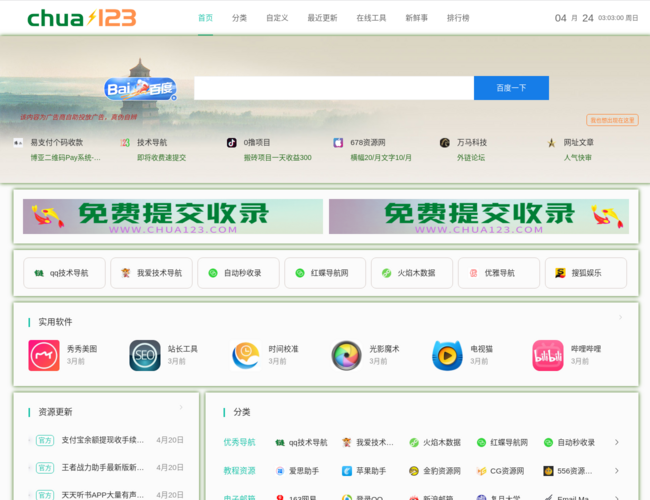Click the 优雅导航 red icon
Screen dimensions: 650x500
point(473,273)
